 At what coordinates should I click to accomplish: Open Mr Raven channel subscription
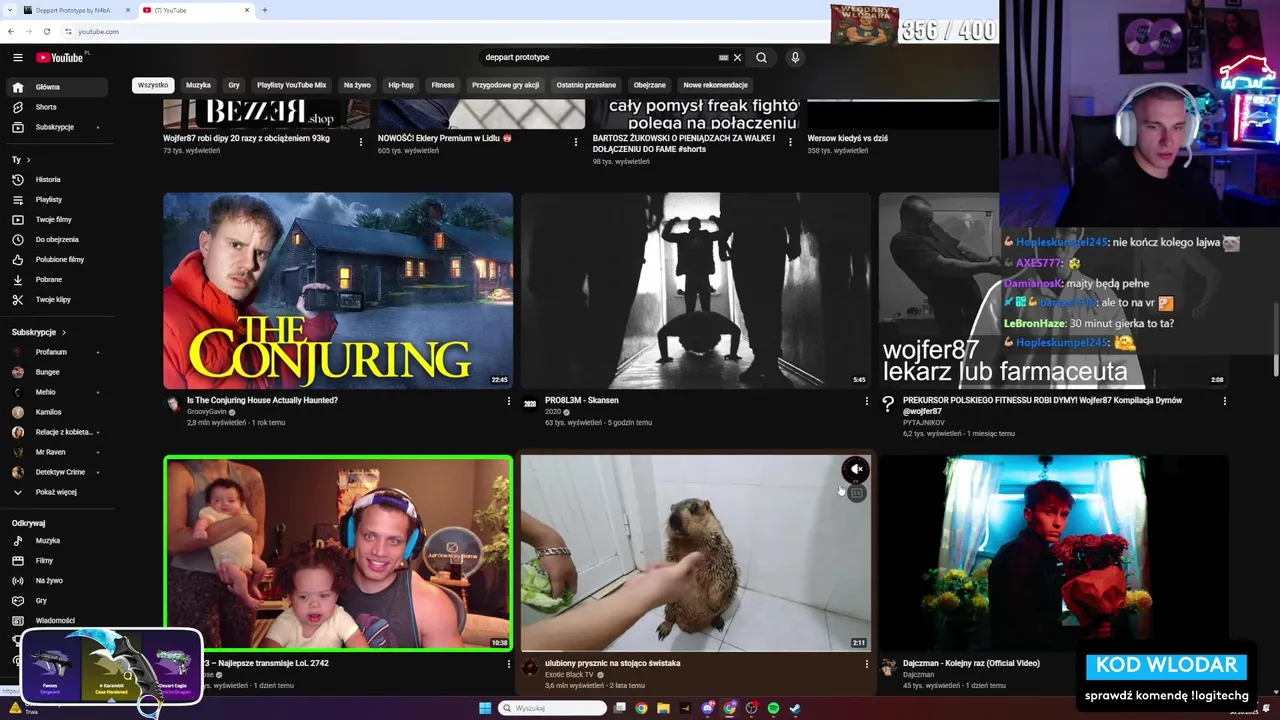click(x=58, y=452)
